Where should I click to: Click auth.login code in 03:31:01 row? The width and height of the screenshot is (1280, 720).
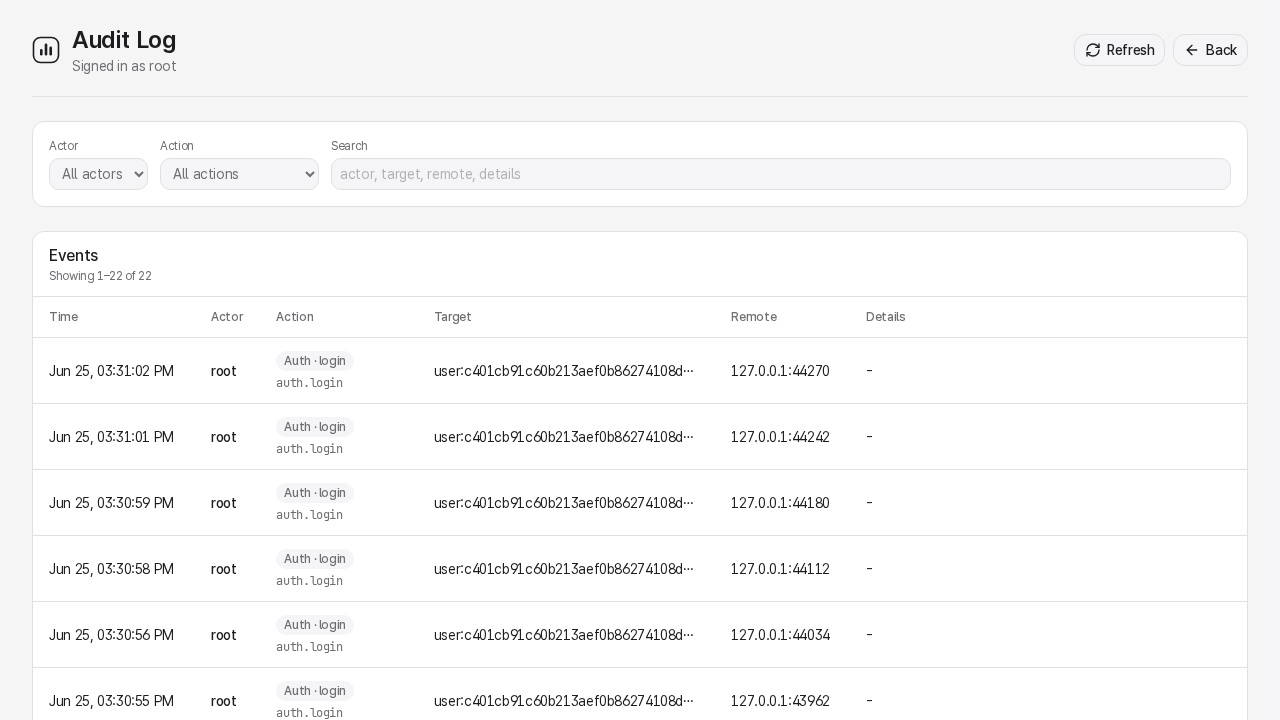coord(309,449)
